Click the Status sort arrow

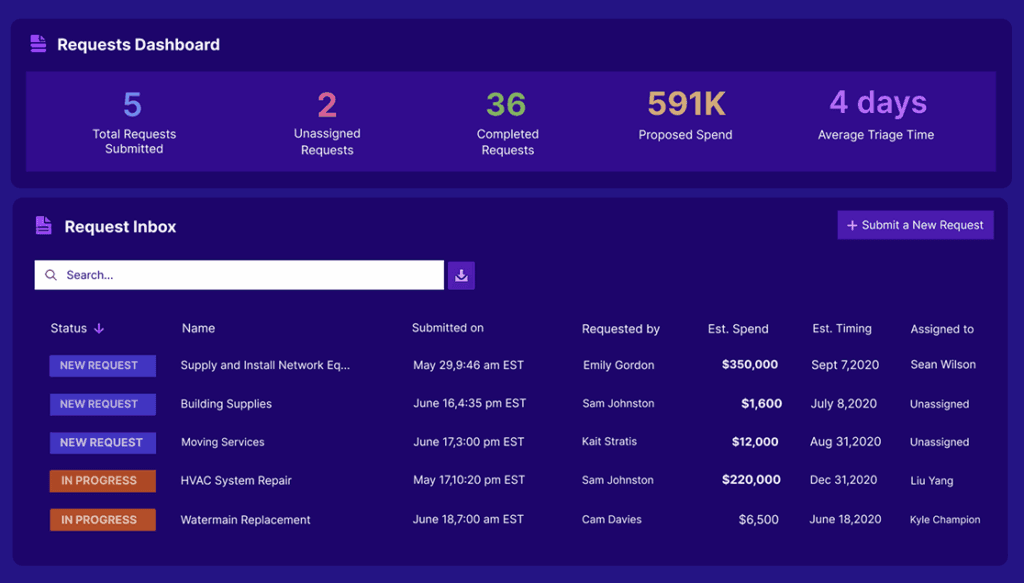(x=99, y=328)
